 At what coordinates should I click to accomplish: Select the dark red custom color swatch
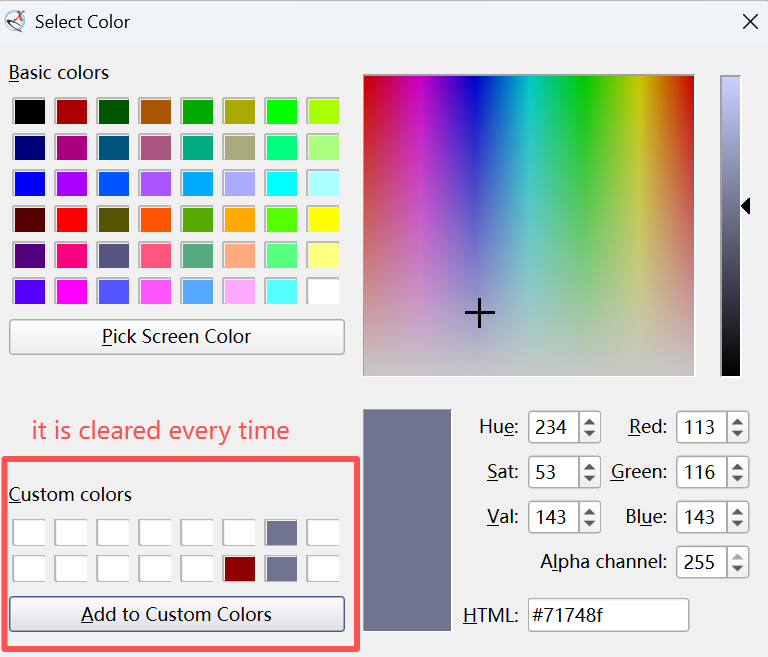tap(239, 569)
